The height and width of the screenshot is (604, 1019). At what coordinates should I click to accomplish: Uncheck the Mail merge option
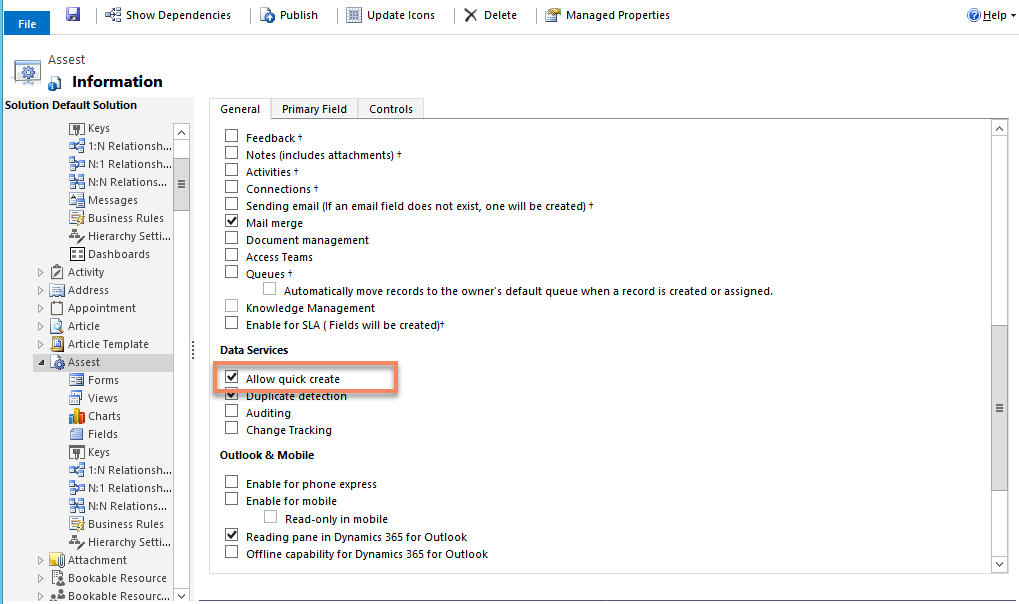pos(232,222)
